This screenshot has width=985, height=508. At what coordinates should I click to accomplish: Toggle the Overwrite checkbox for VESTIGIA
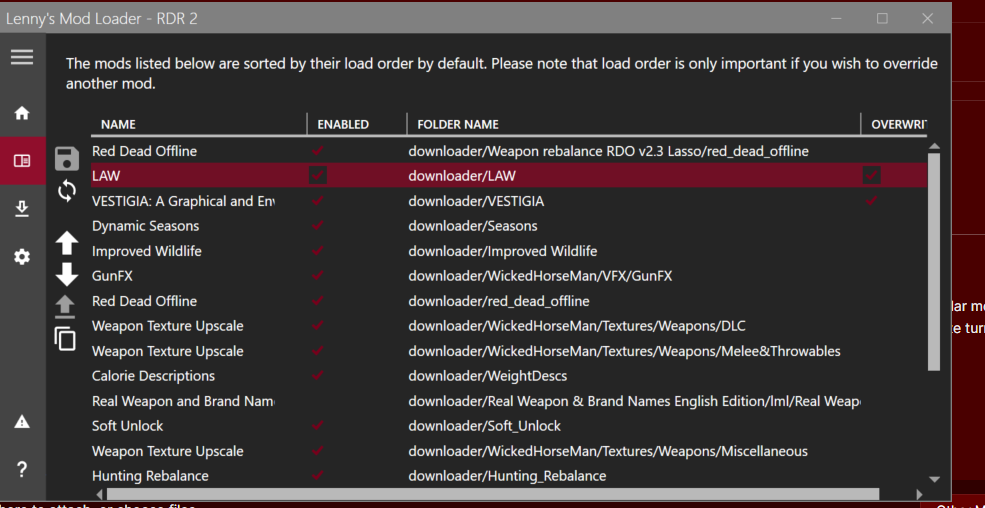[x=873, y=201]
